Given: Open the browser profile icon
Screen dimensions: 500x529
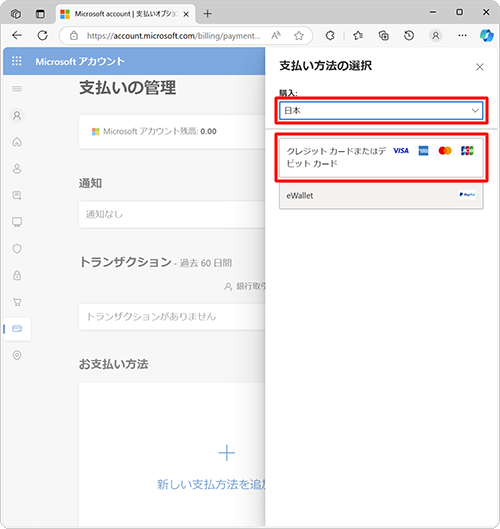Looking at the screenshot, I should click(x=436, y=35).
